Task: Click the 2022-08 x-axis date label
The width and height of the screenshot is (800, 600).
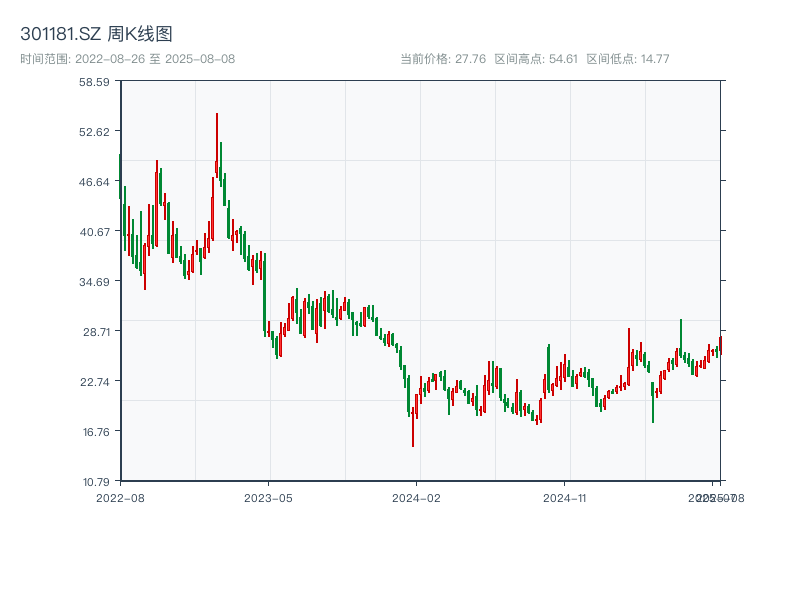Action: (x=120, y=497)
